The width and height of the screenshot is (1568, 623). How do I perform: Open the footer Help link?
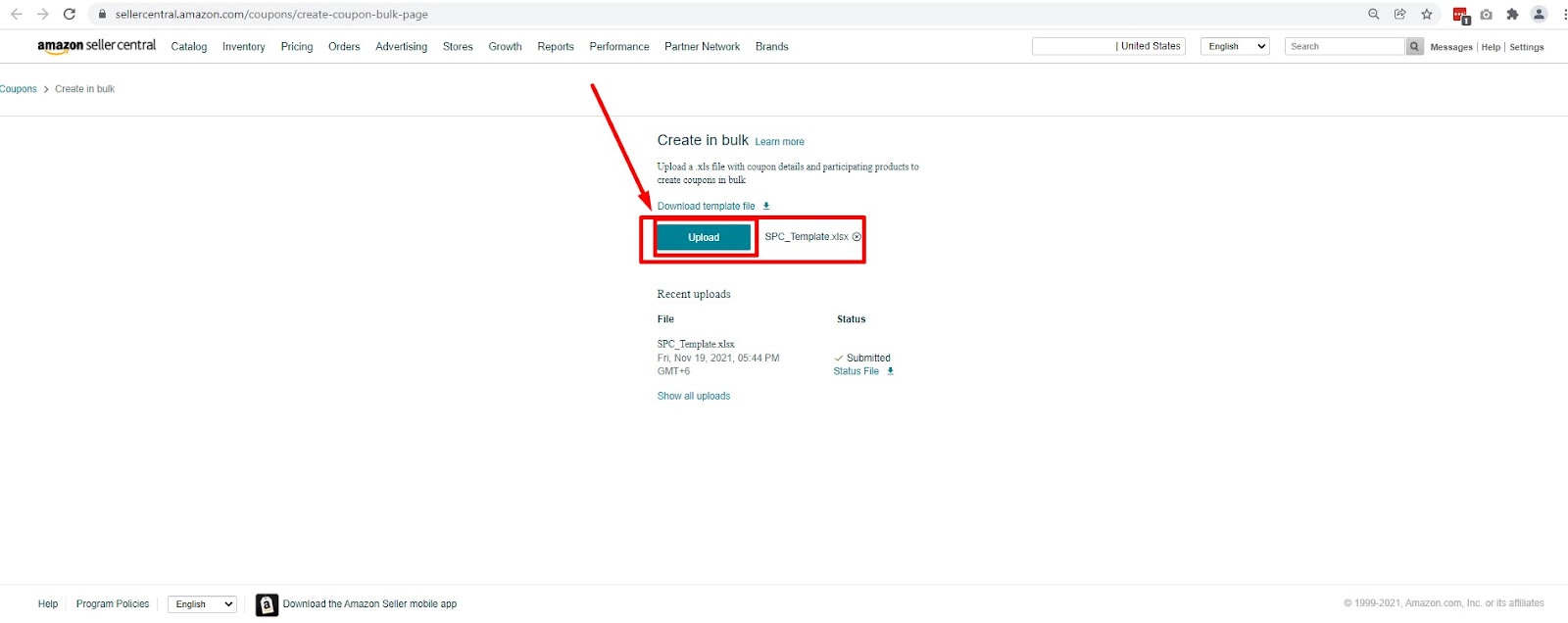click(x=48, y=604)
